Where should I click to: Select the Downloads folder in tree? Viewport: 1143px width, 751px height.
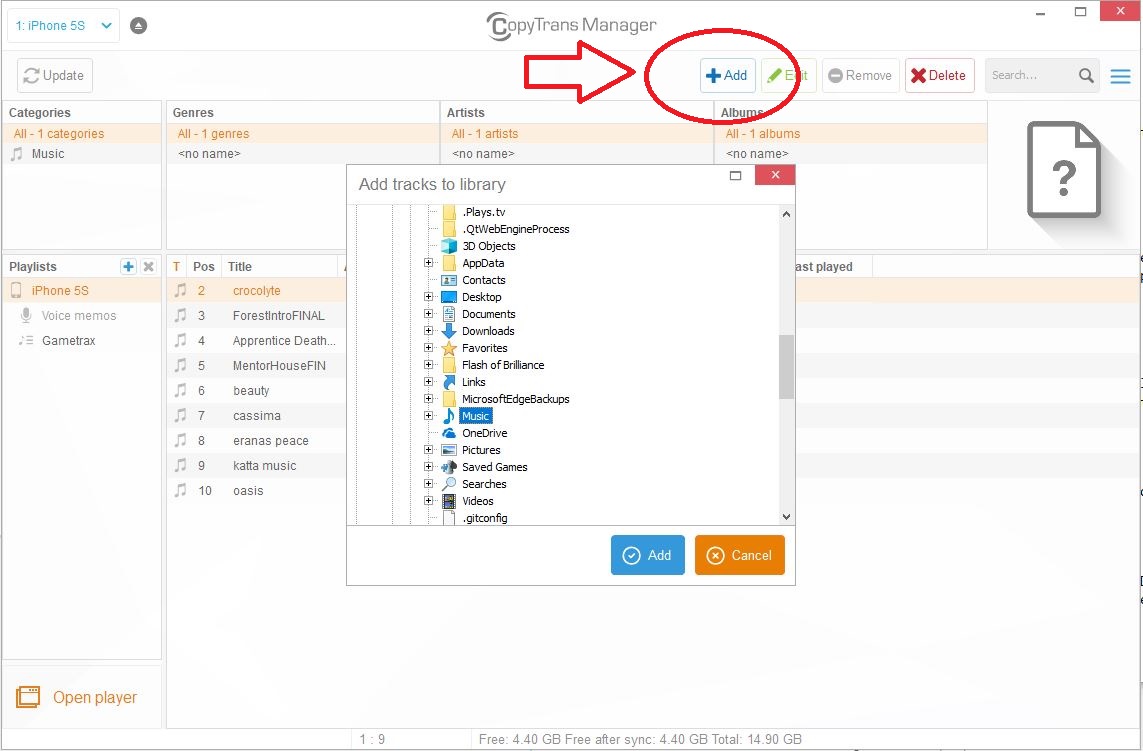point(487,331)
